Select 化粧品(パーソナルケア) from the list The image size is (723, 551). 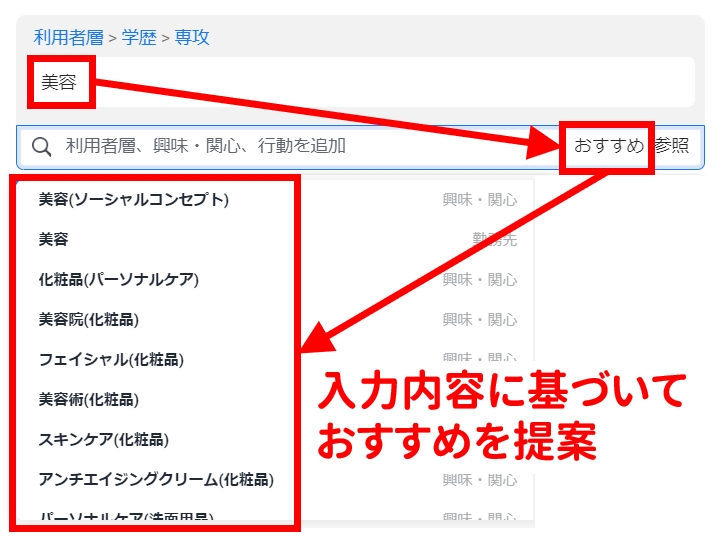pyautogui.click(x=118, y=280)
